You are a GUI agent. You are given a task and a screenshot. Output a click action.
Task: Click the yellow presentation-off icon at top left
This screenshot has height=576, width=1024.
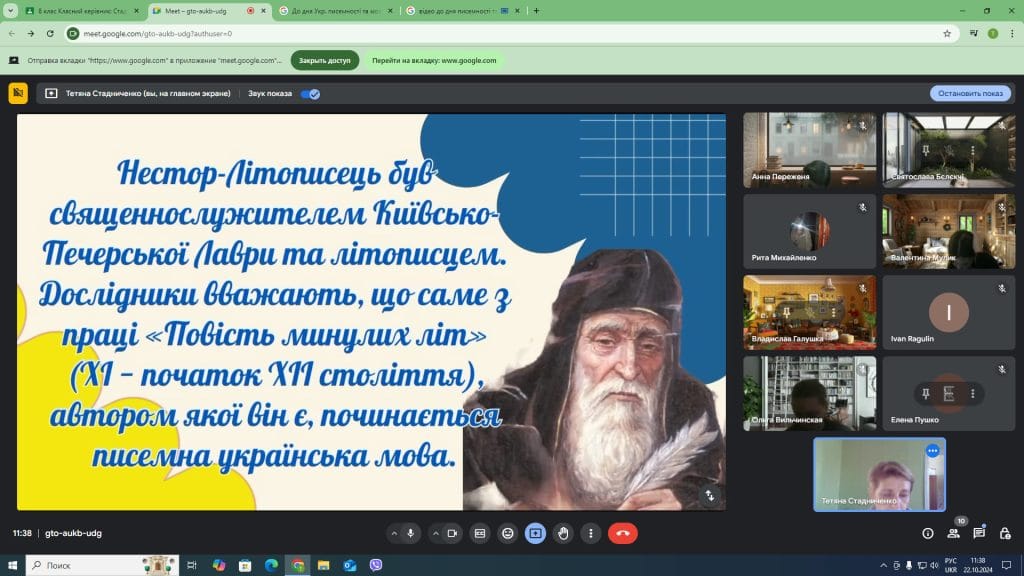click(x=18, y=93)
